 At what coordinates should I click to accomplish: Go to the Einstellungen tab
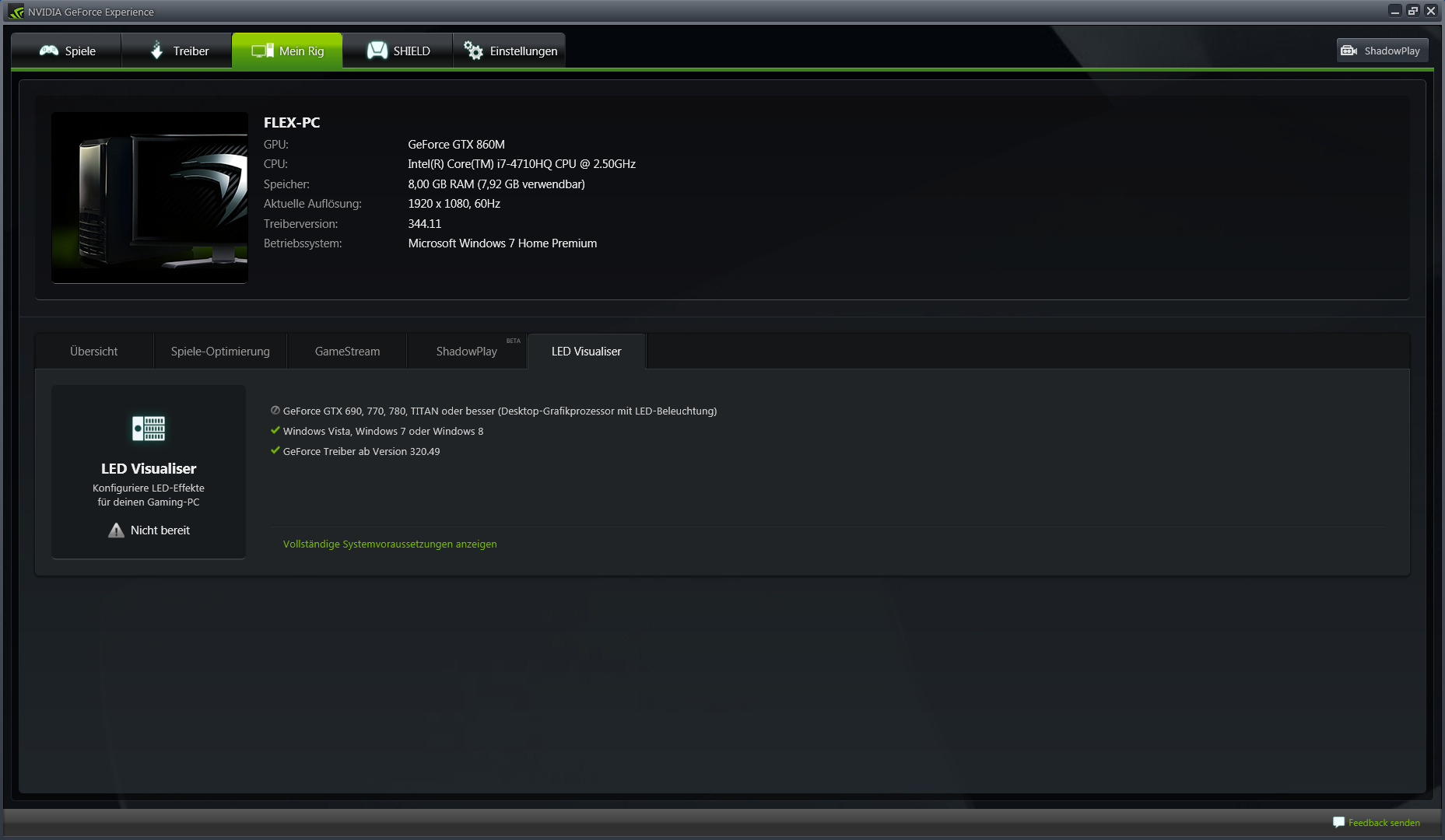coord(509,51)
